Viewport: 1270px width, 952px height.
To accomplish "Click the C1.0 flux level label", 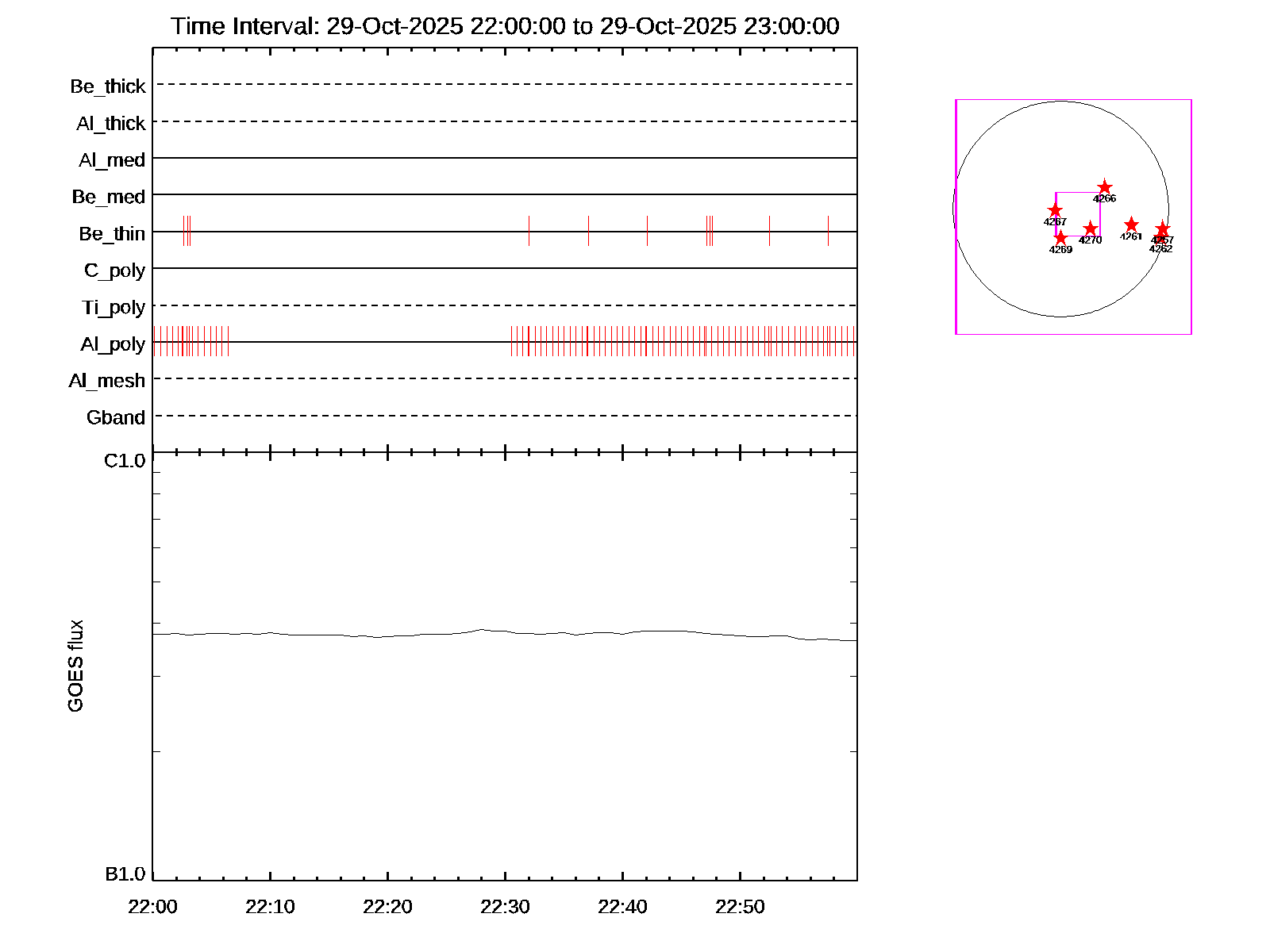I will 125,461.
